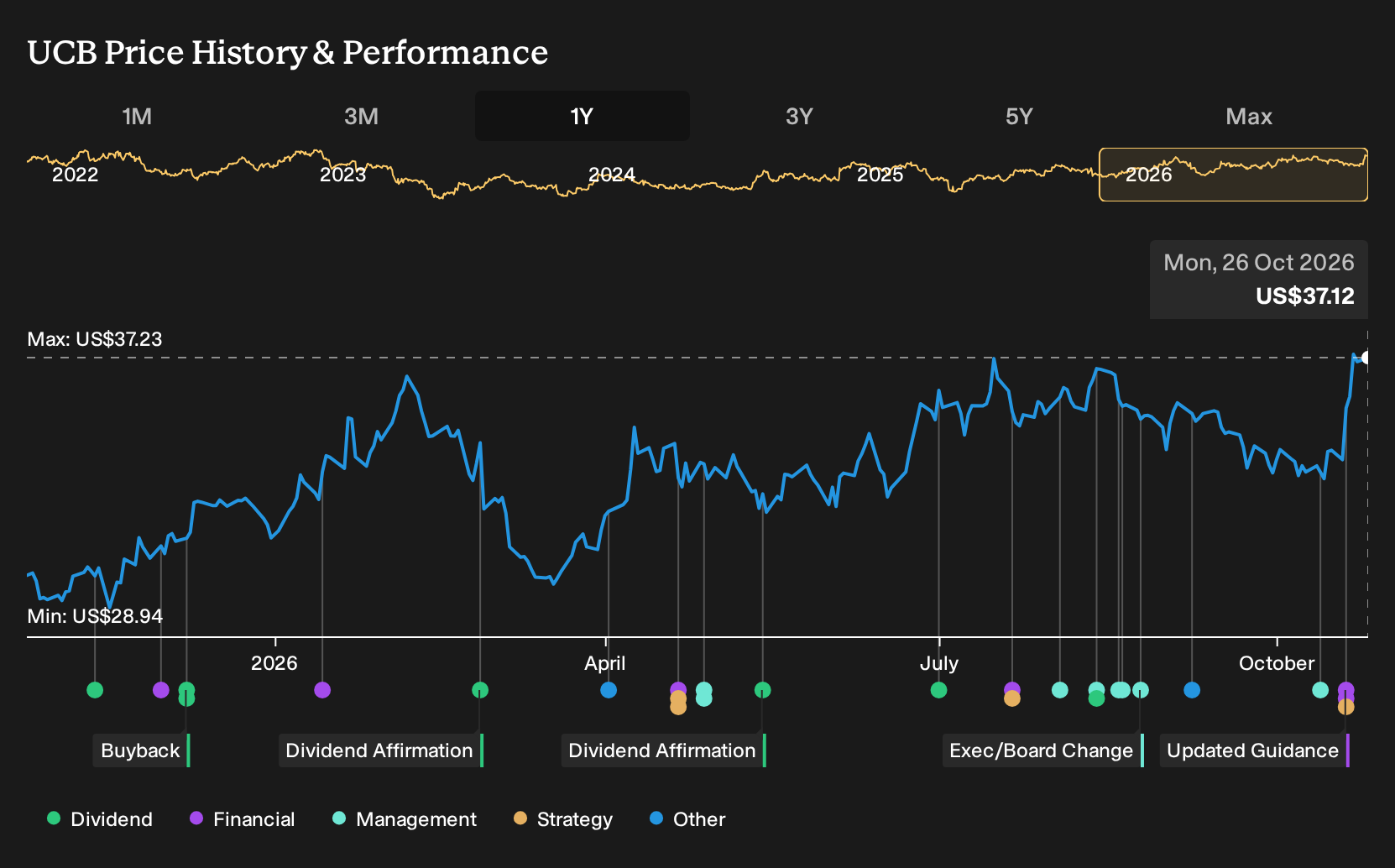The image size is (1395, 868).
Task: Click 2023 on the overview chart
Action: click(343, 175)
